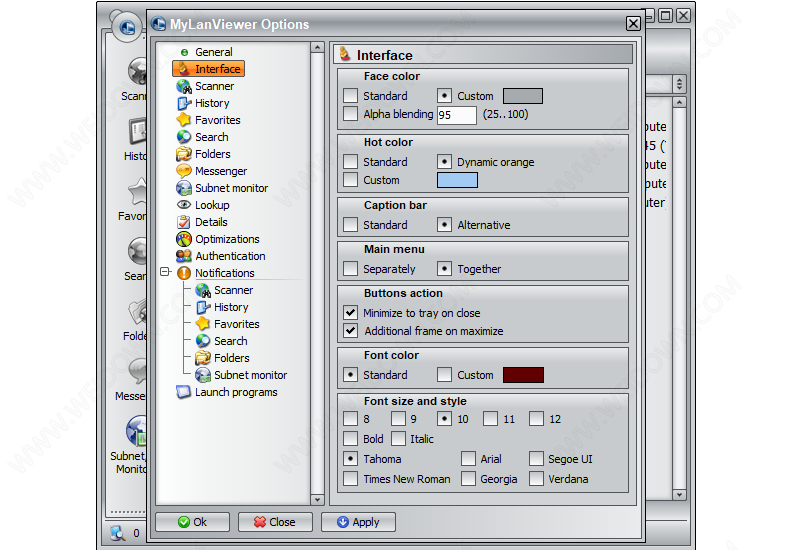Click the Apply button
The image size is (790, 550).
click(x=358, y=522)
